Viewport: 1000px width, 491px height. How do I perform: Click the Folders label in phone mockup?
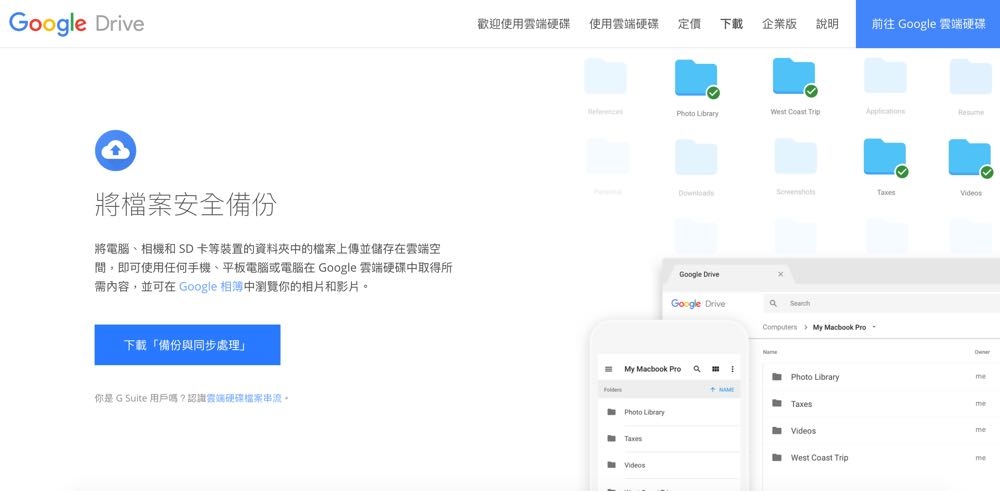click(x=612, y=390)
